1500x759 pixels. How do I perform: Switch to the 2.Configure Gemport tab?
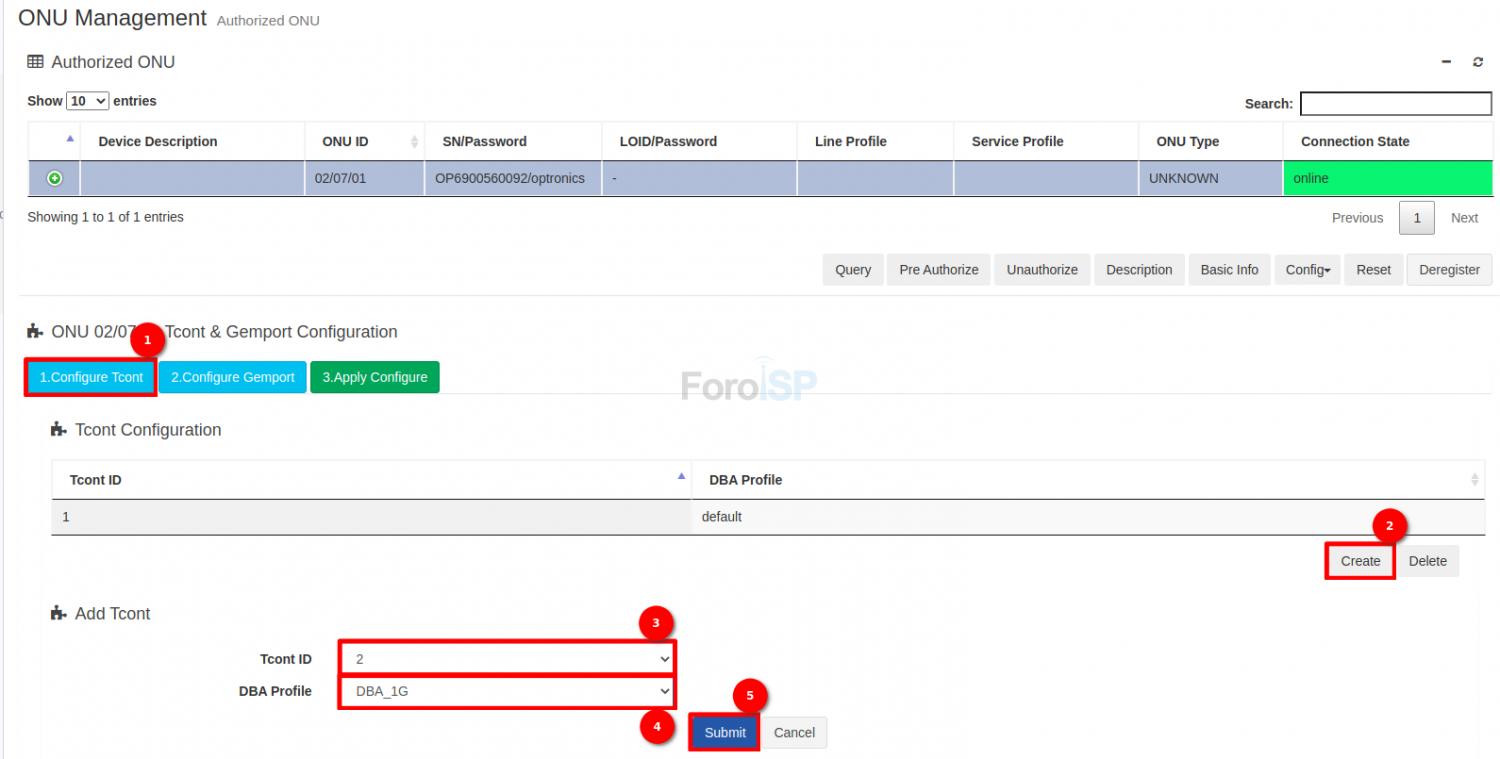(x=232, y=377)
